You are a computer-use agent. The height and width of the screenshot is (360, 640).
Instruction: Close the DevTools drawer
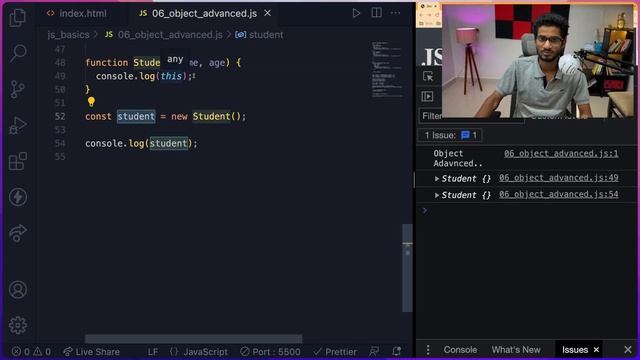click(x=628, y=350)
